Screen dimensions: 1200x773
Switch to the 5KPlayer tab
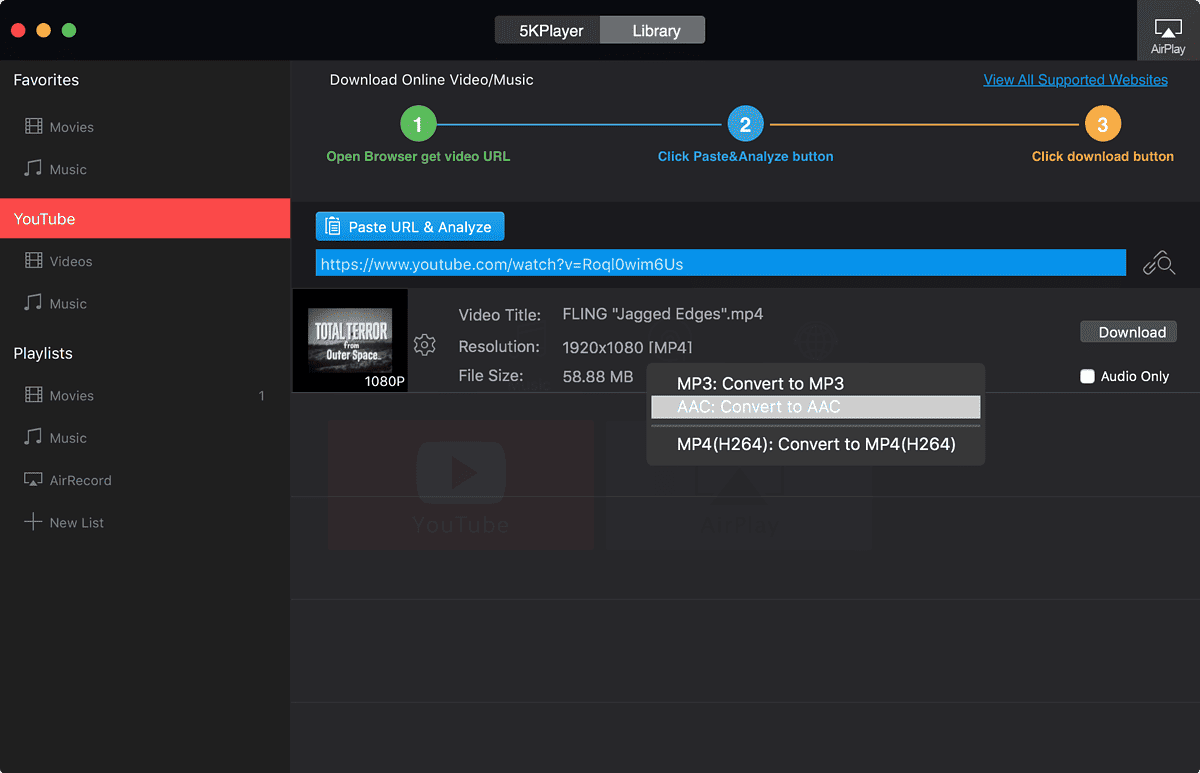click(548, 30)
